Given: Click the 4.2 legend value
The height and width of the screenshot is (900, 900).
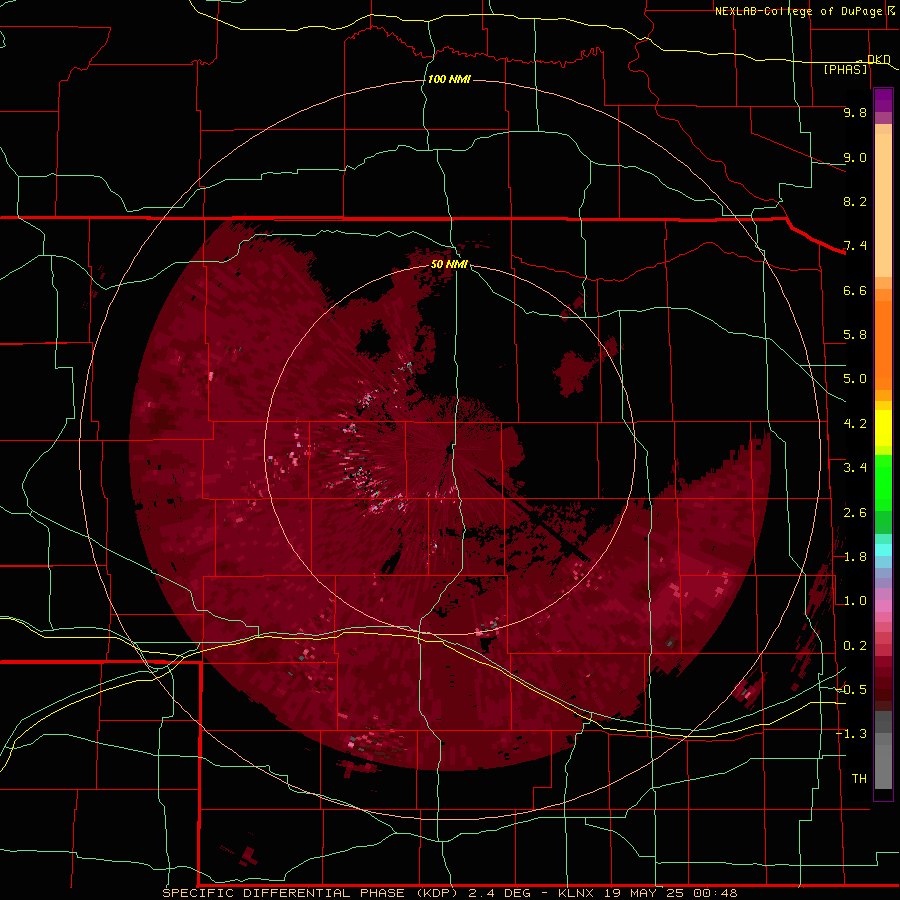Looking at the screenshot, I should coord(855,424).
